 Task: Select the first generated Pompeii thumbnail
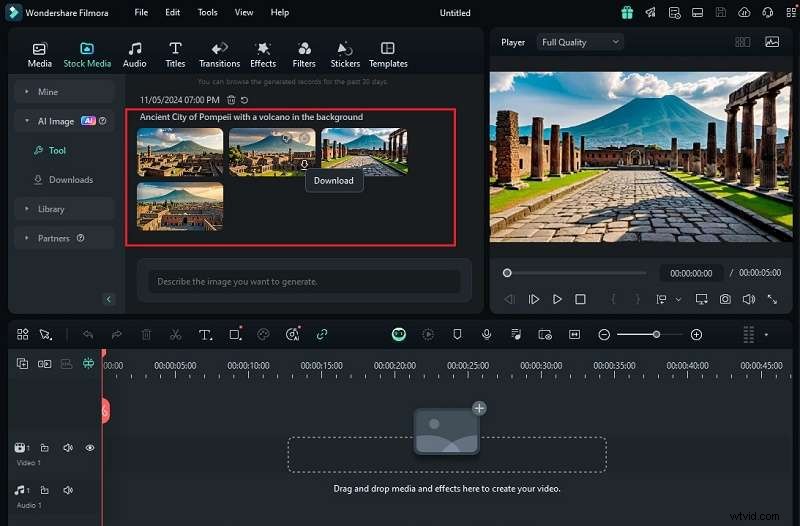pyautogui.click(x=180, y=152)
